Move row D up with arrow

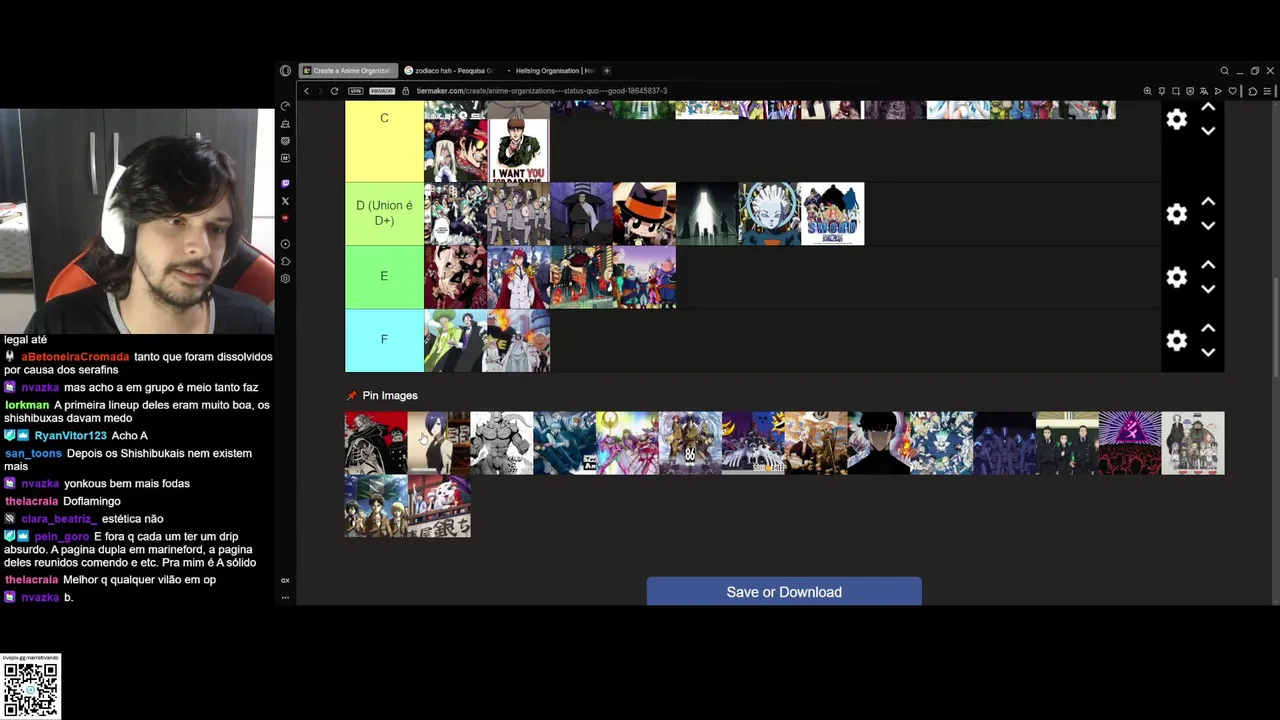tap(1208, 202)
